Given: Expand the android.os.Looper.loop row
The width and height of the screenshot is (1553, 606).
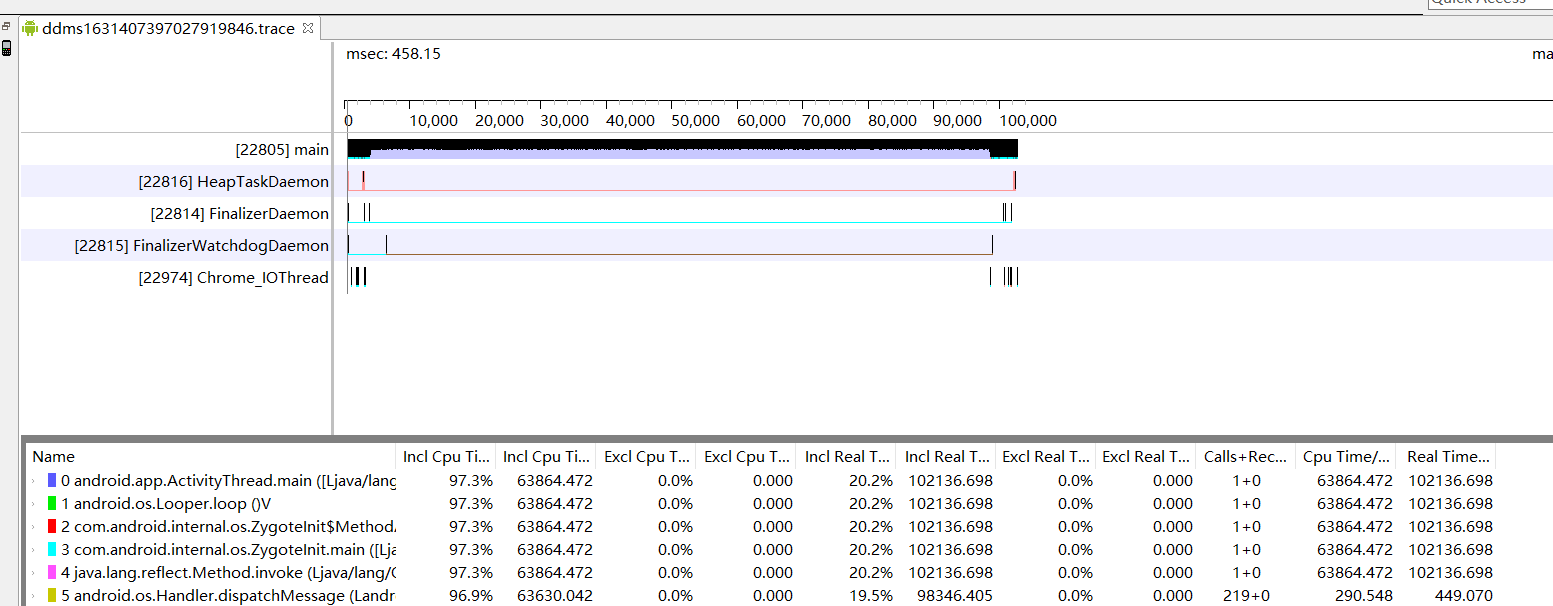Looking at the screenshot, I should pyautogui.click(x=35, y=504).
